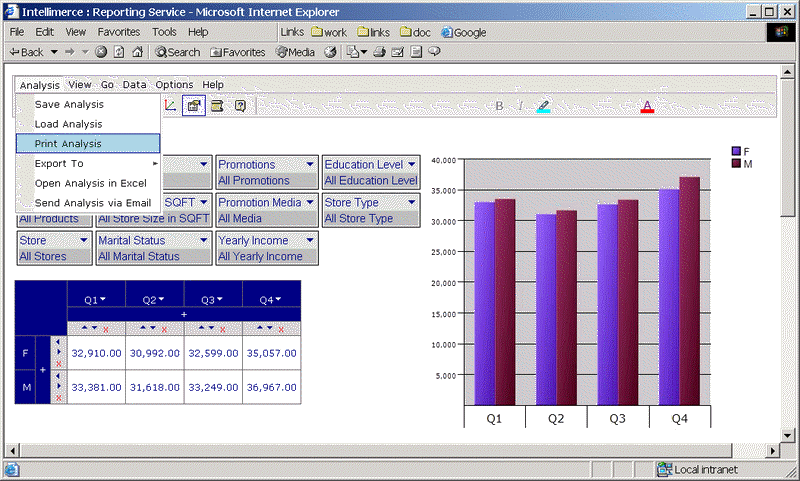Screen dimensions: 800x481
Task: Click the horizontal scrollbar right arrow
Action: (773, 450)
